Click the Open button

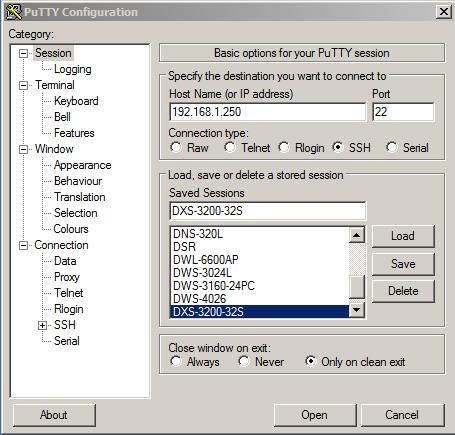315,415
